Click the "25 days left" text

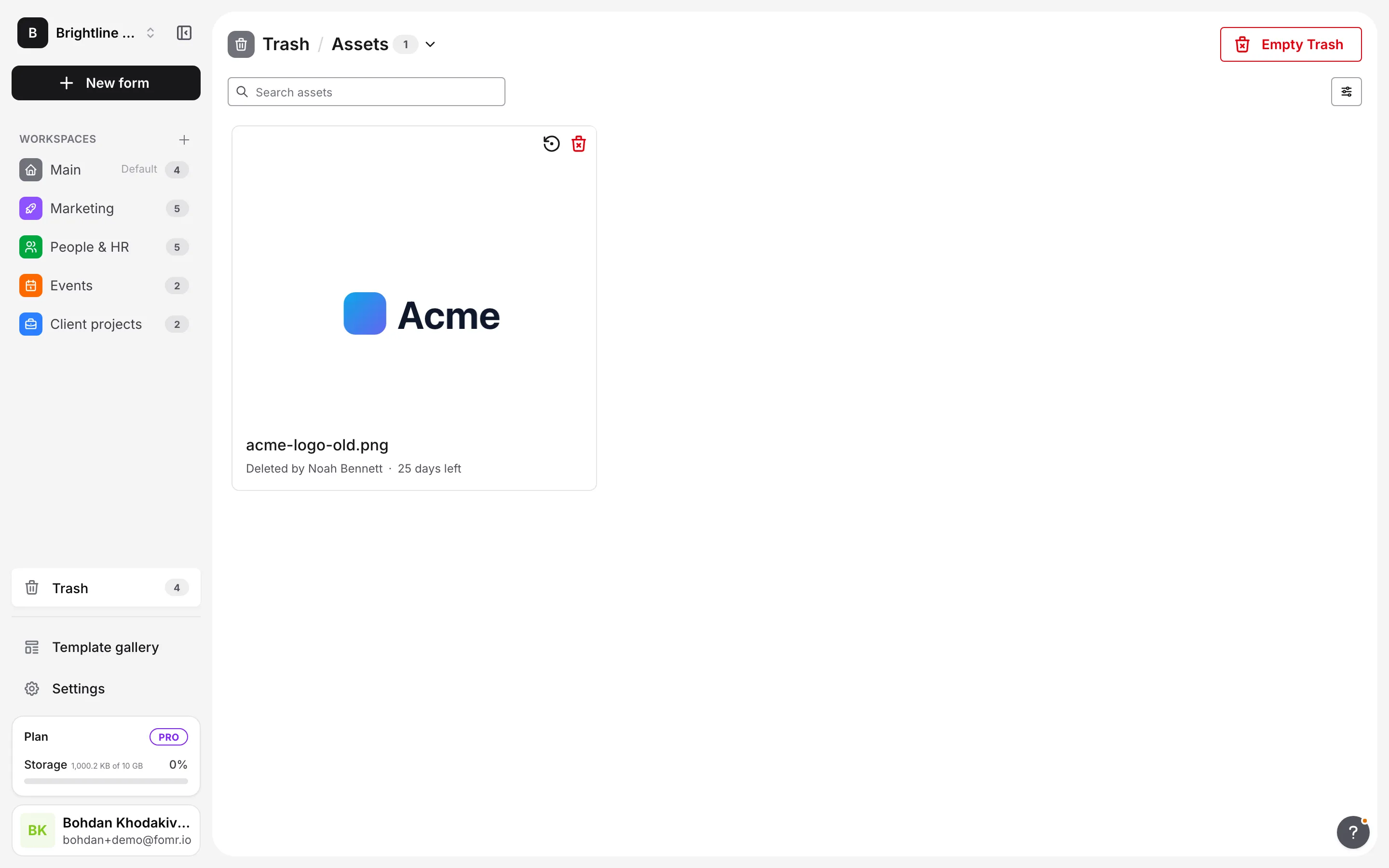point(429,468)
